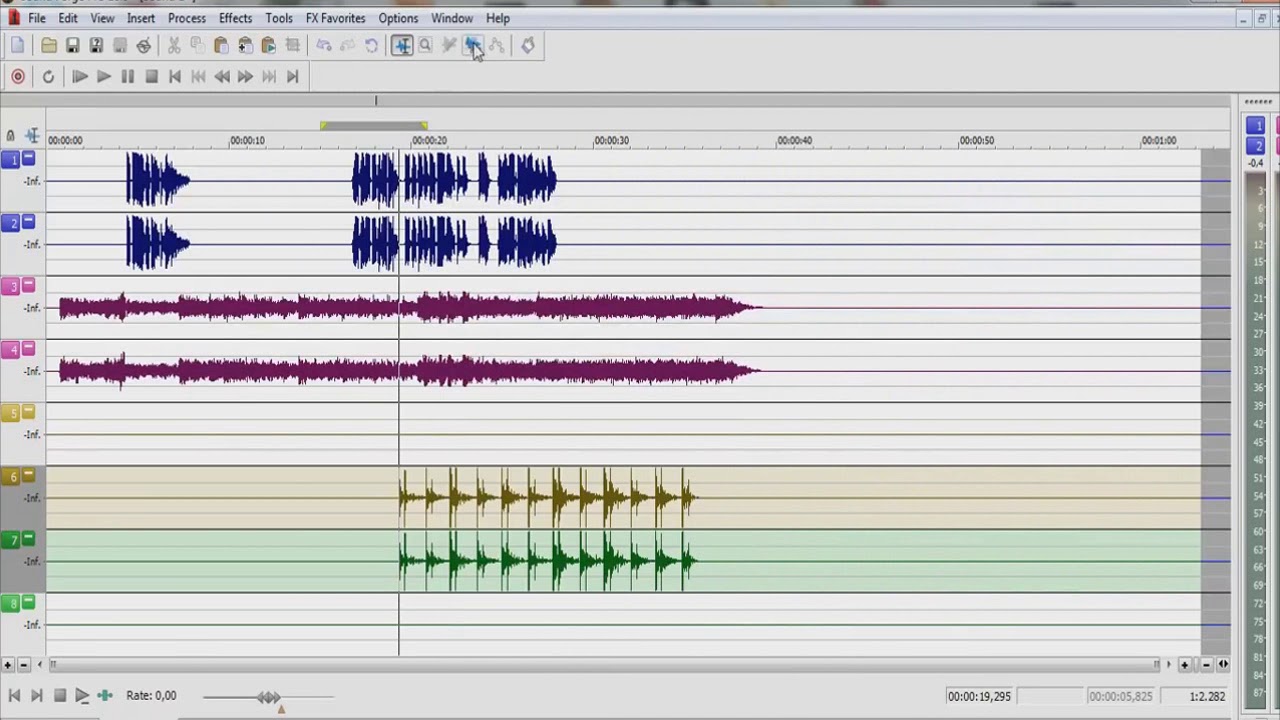The image size is (1280, 720).
Task: Create a new file with New icon
Action: [x=18, y=45]
